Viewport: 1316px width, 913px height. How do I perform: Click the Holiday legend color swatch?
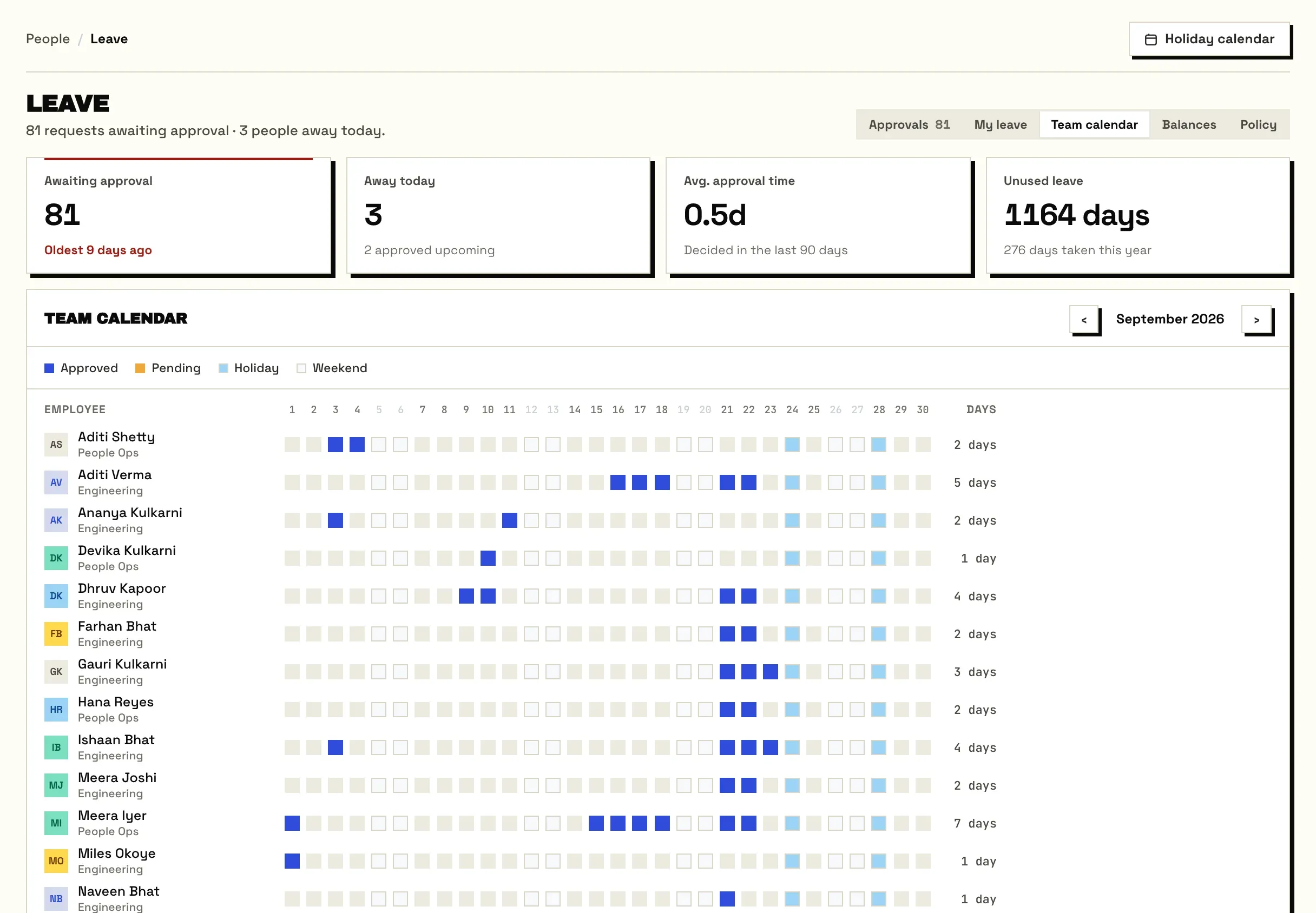coord(223,368)
